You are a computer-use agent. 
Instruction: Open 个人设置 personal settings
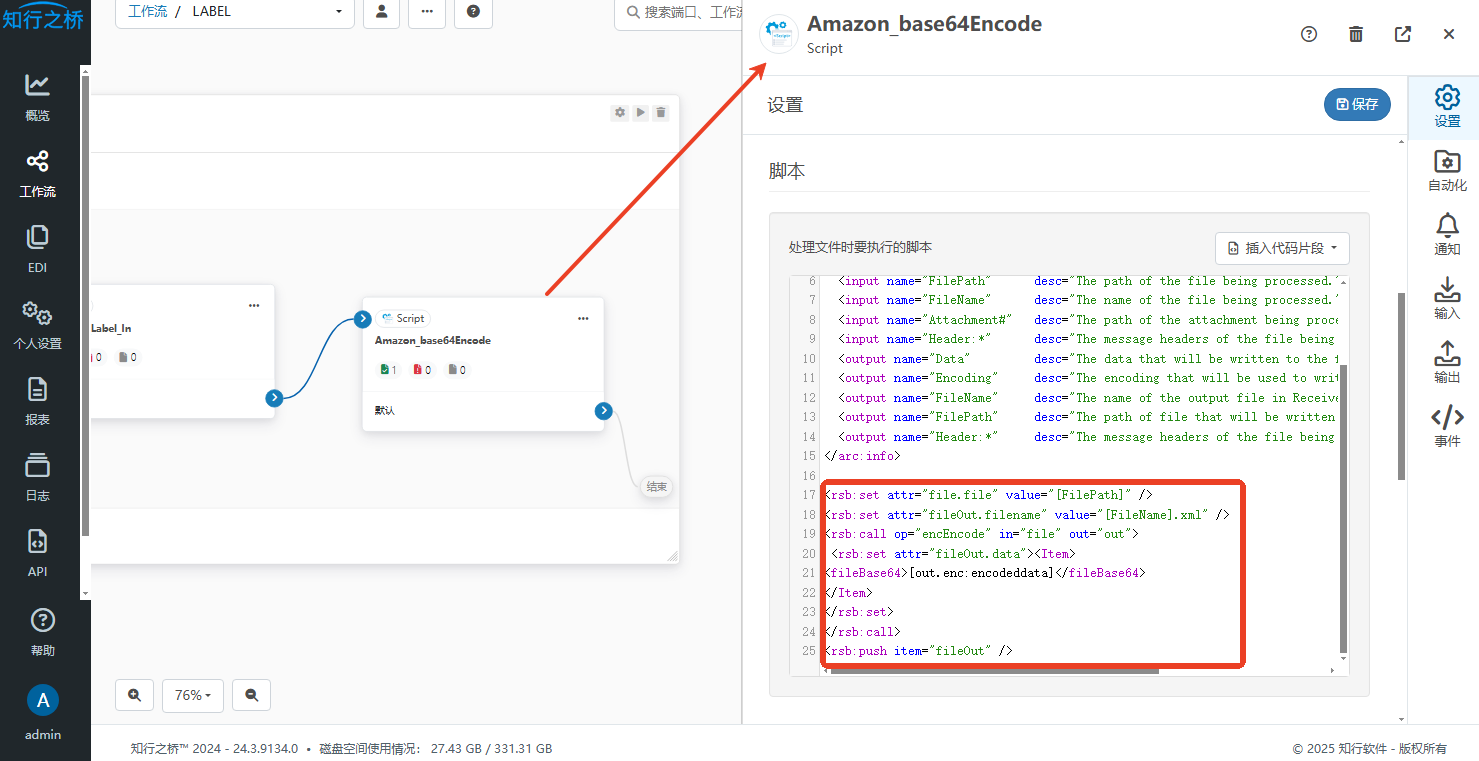37,325
